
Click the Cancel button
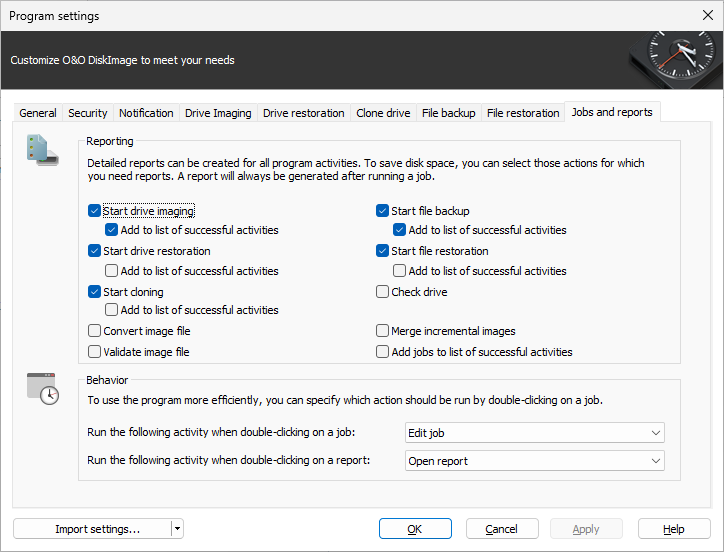point(502,528)
